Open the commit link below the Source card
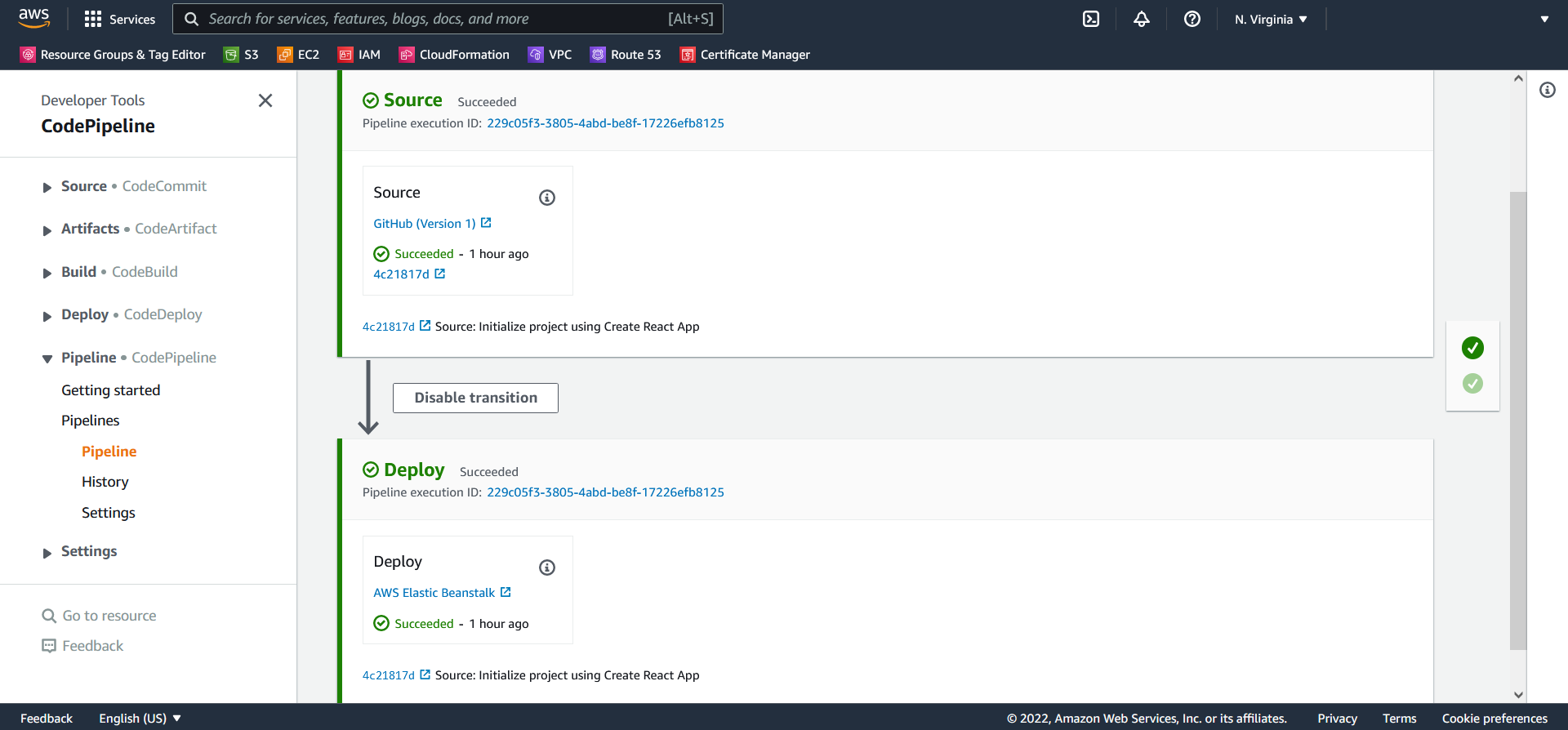This screenshot has height=730, width=1568. (389, 327)
